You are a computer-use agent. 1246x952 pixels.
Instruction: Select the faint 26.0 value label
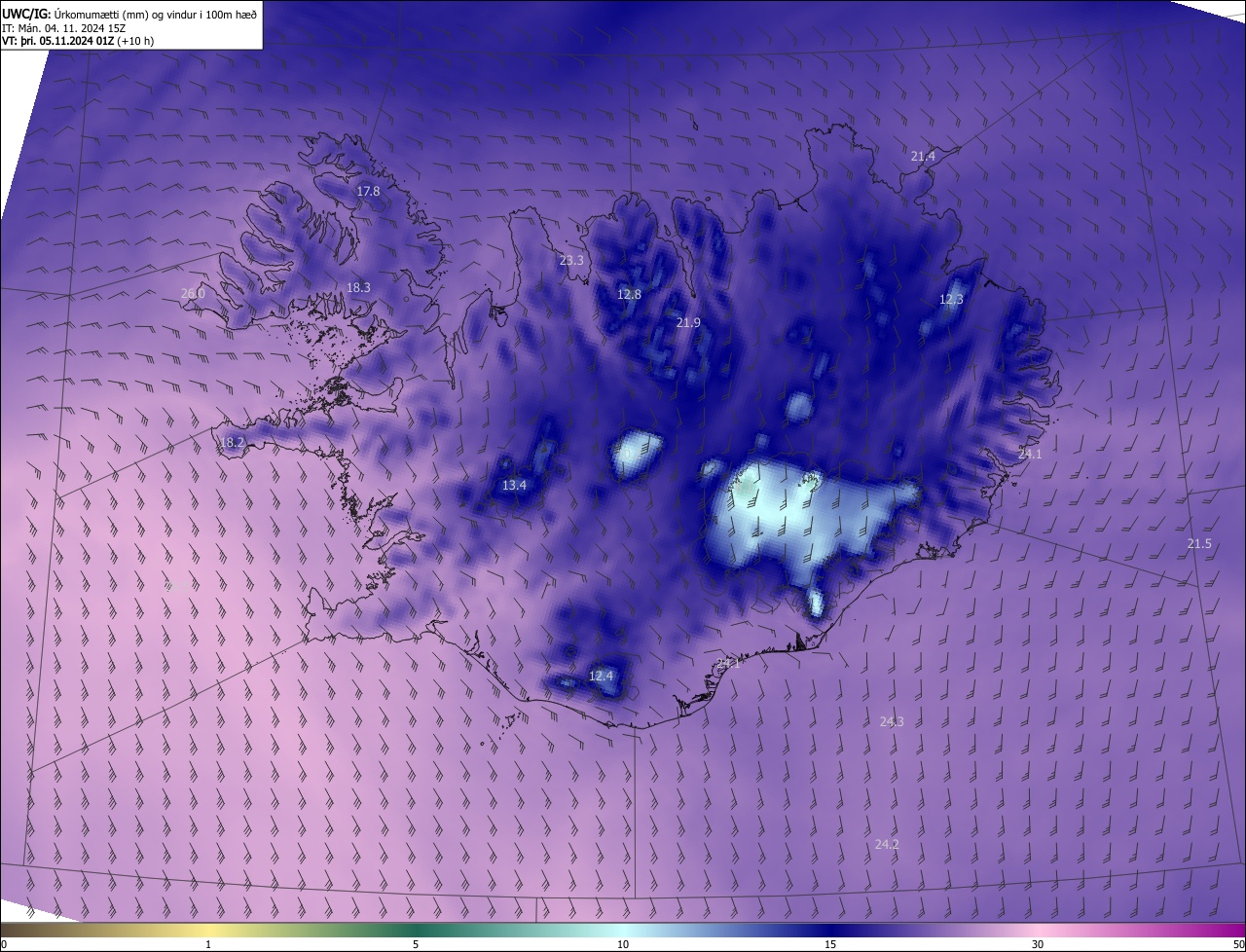click(193, 293)
